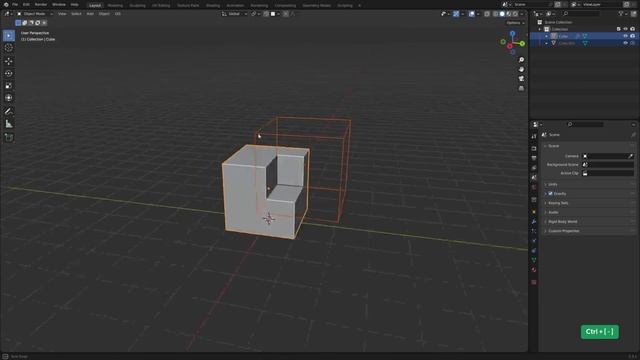Select the Select Box tool

pyautogui.click(x=9, y=36)
